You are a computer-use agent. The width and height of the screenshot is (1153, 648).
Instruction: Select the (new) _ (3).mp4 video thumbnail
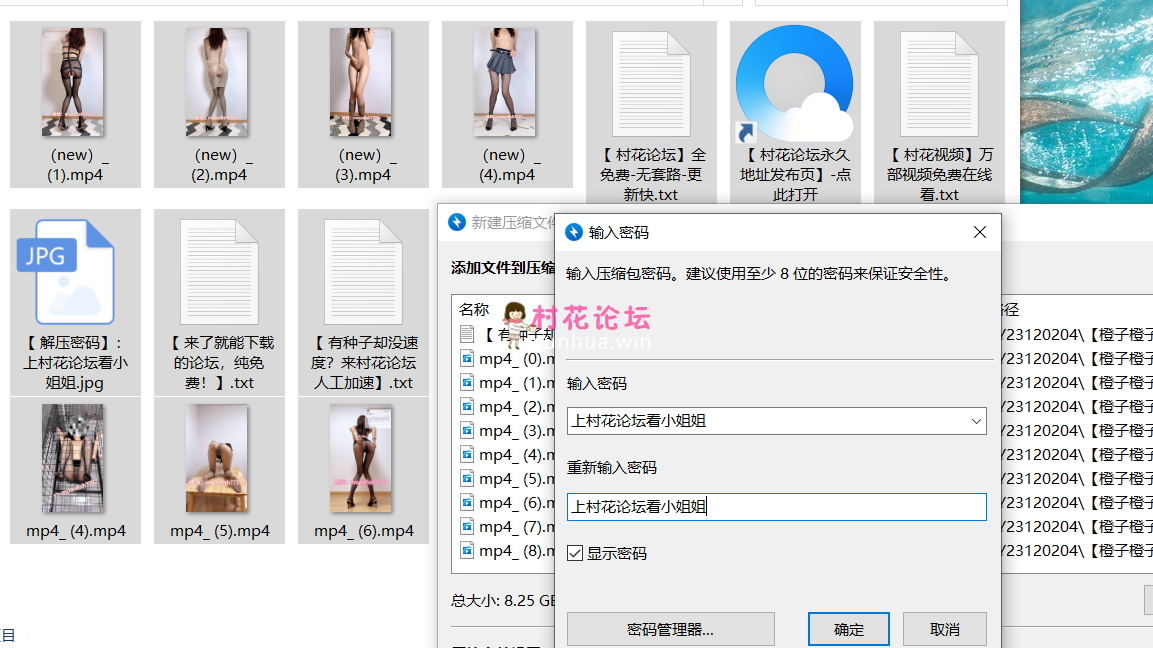pos(361,82)
